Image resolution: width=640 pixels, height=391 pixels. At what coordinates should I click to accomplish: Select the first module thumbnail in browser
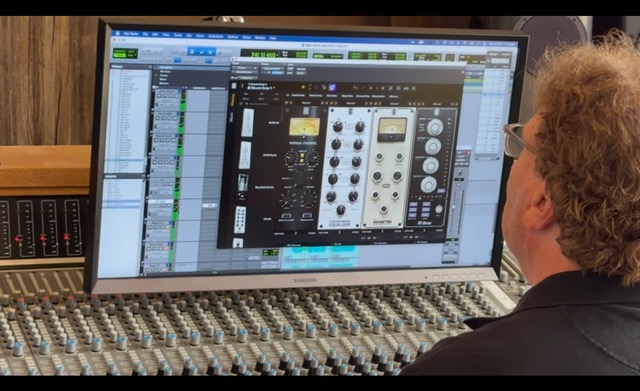pos(247,122)
